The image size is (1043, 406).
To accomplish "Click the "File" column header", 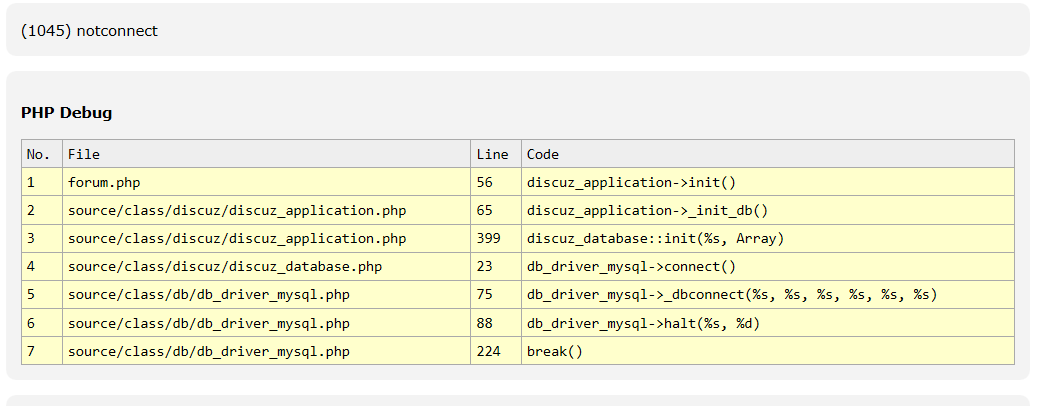I will tap(84, 154).
